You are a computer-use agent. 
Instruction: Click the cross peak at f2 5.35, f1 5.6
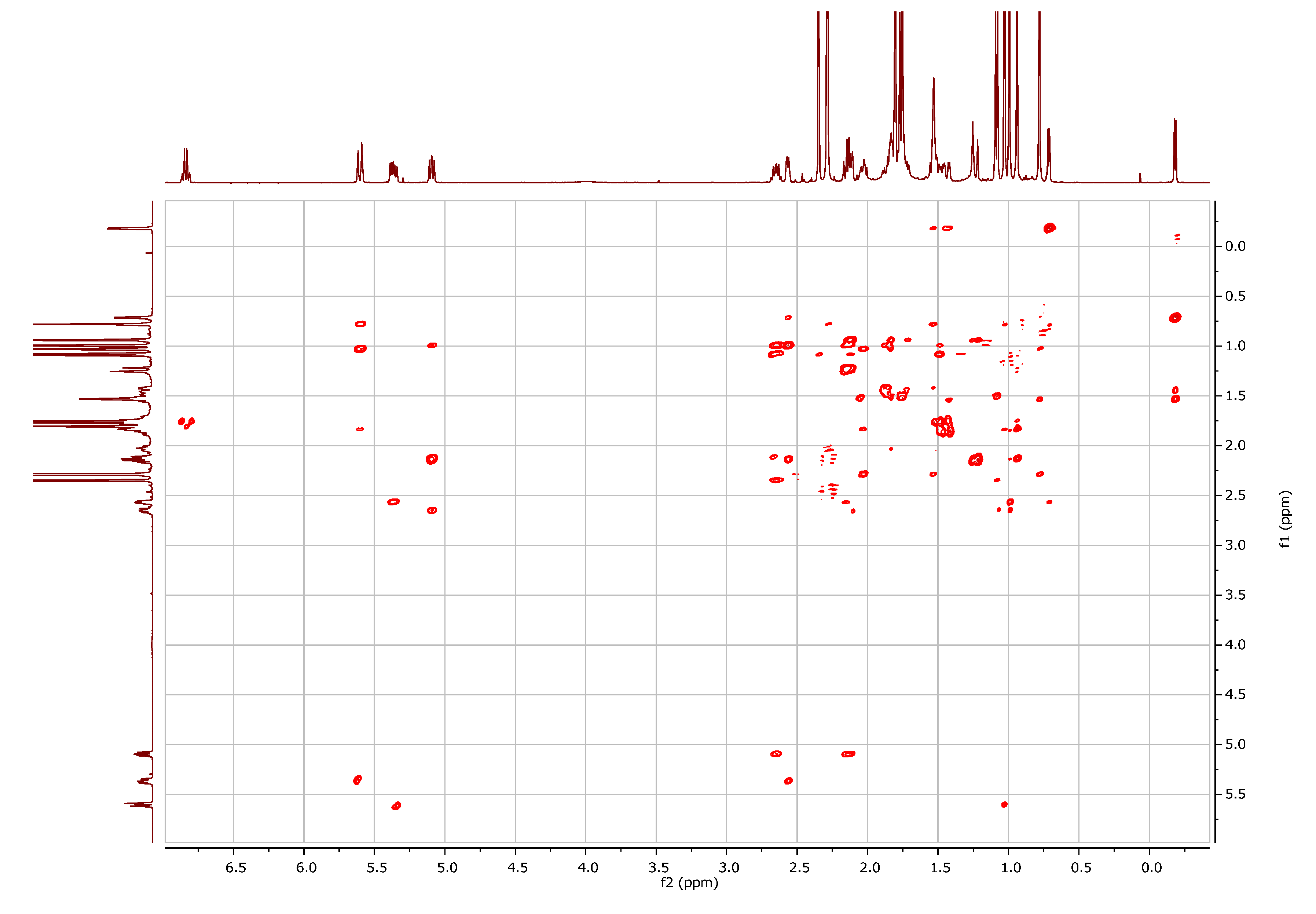click(396, 806)
